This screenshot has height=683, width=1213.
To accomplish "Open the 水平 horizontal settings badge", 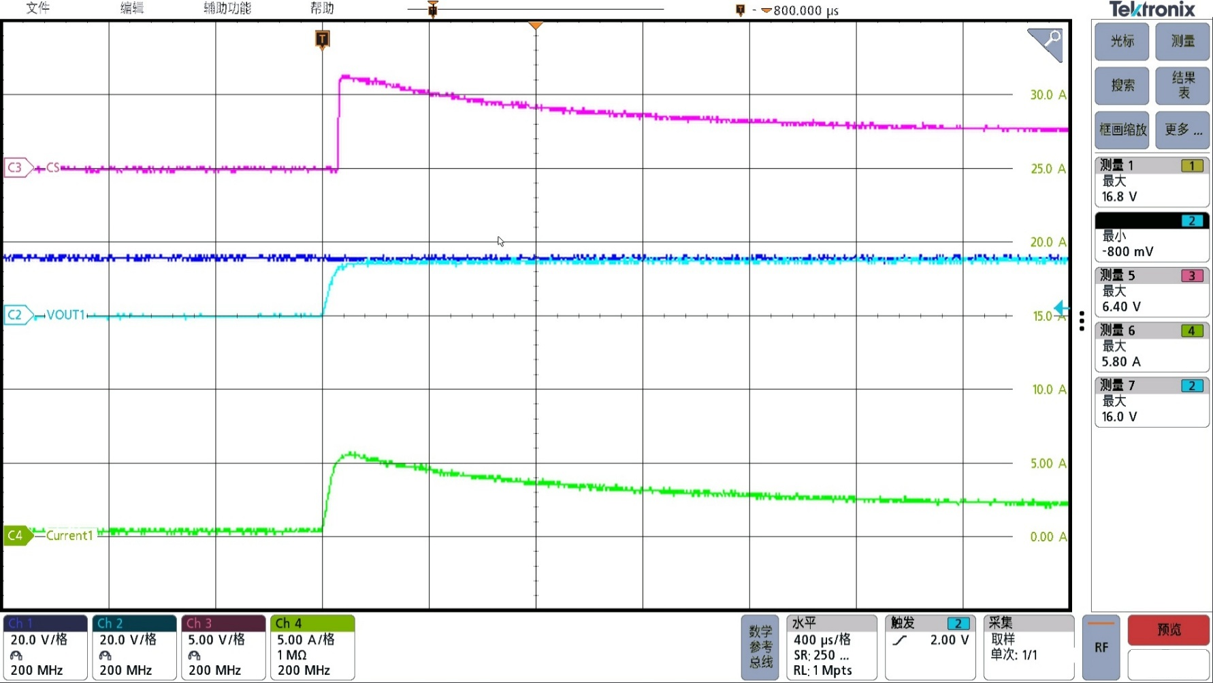I will [x=831, y=647].
